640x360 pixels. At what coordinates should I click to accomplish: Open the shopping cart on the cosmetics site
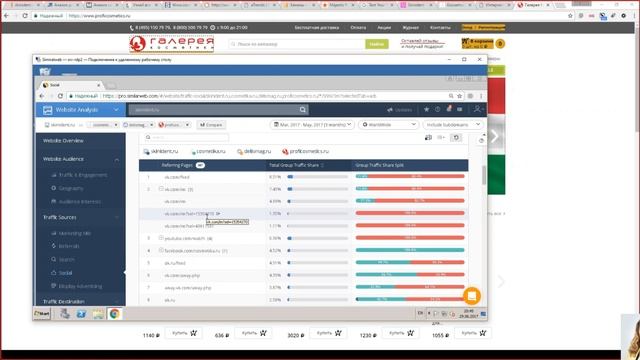click(x=482, y=43)
